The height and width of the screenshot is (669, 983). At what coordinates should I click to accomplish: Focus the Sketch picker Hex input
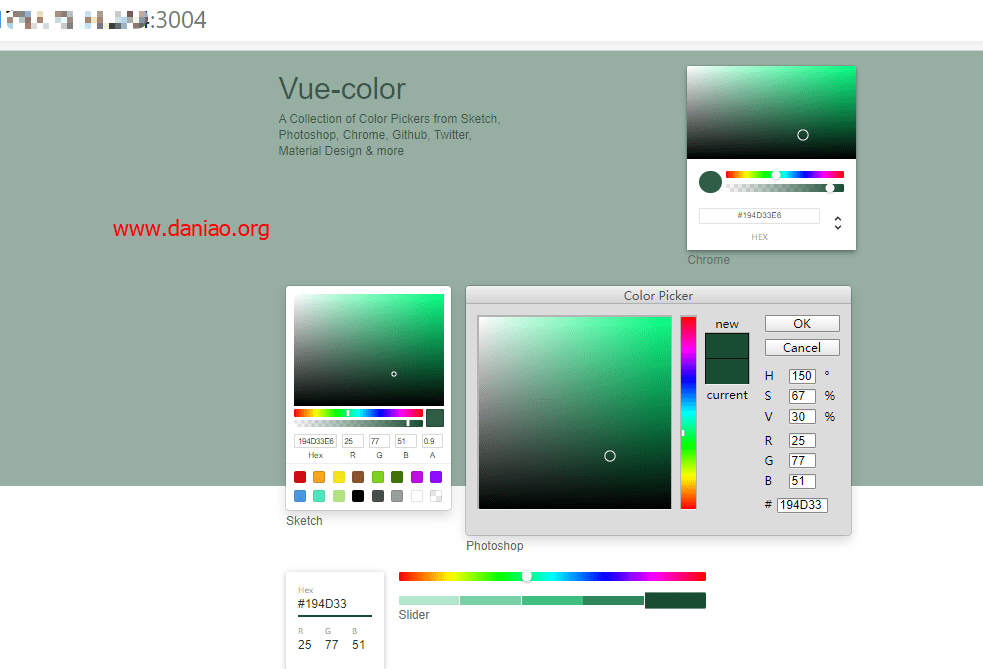click(x=315, y=441)
